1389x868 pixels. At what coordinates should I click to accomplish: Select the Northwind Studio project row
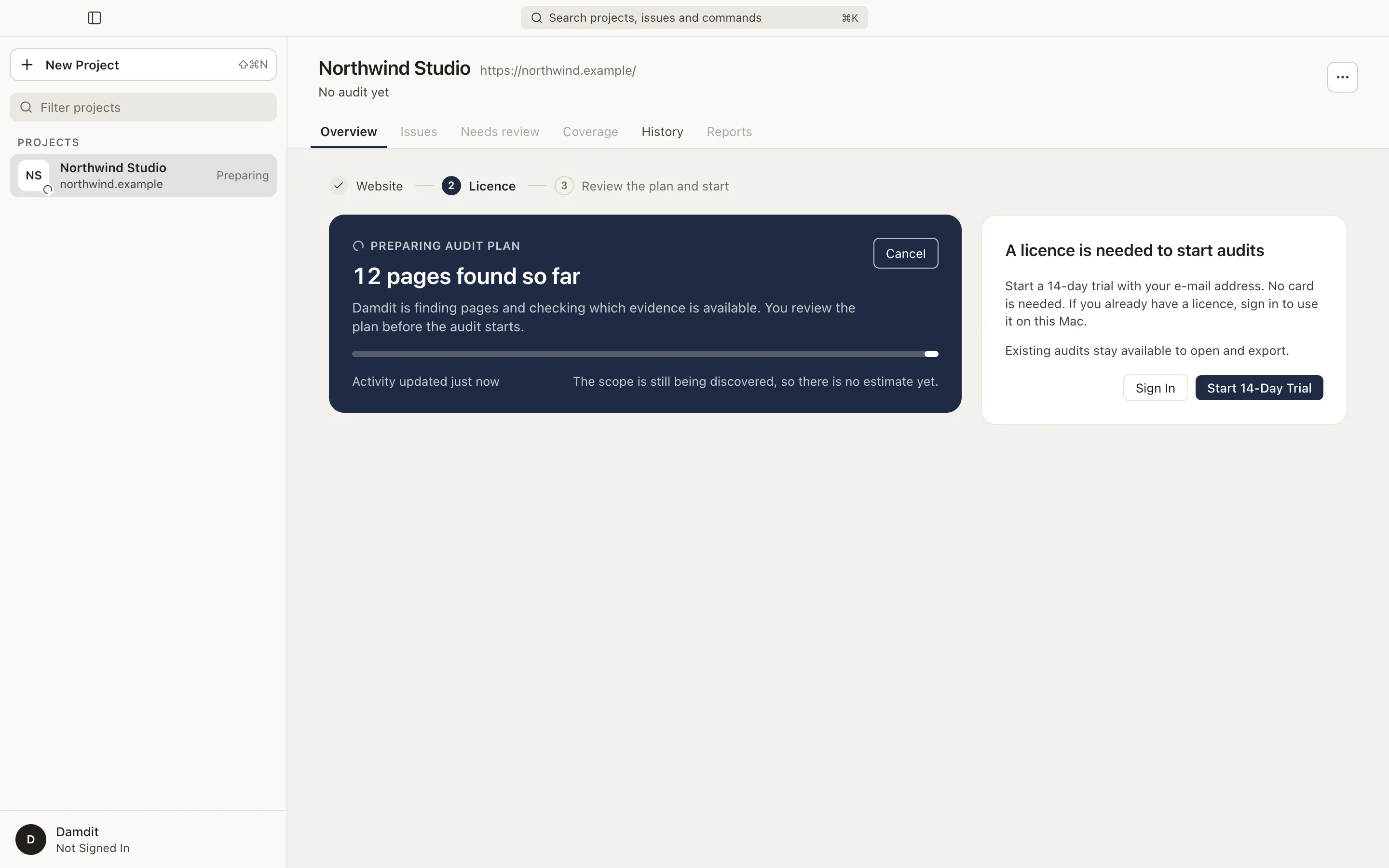(x=143, y=176)
